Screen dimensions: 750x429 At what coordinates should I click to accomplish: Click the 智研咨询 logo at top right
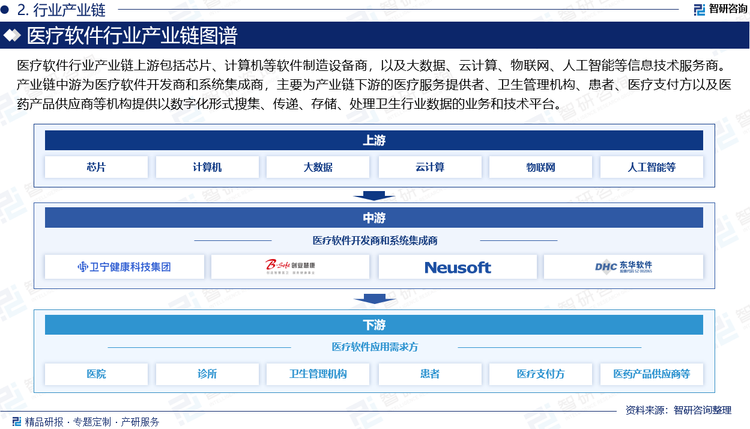pos(720,9)
